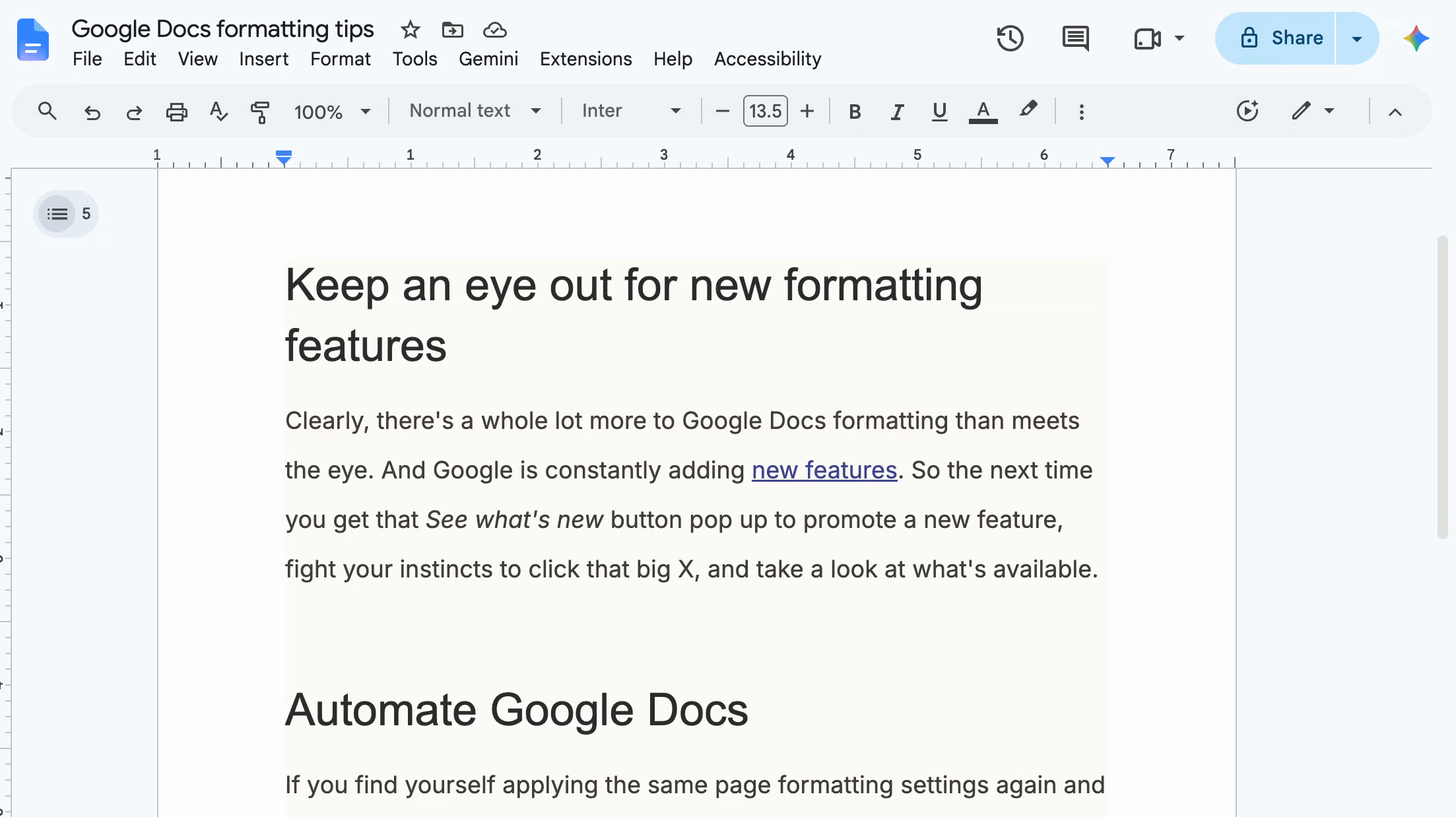Follow the new features link
The image size is (1456, 817).
click(x=824, y=471)
